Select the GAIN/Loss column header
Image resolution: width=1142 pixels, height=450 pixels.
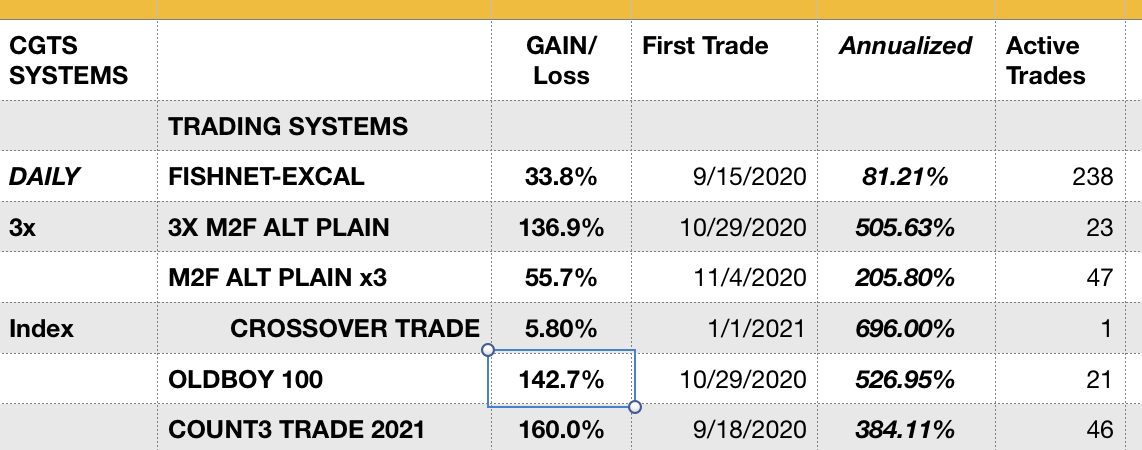[561, 61]
